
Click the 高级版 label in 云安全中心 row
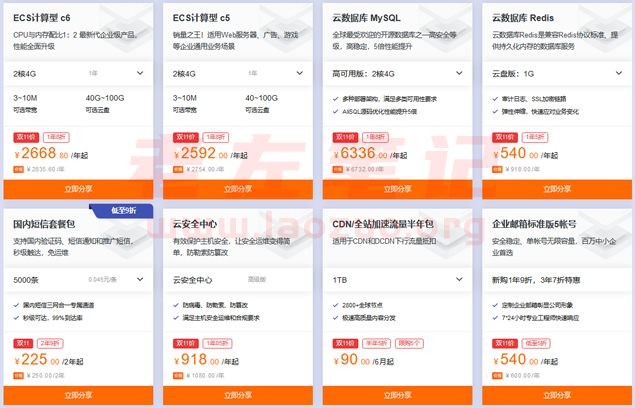point(257,280)
